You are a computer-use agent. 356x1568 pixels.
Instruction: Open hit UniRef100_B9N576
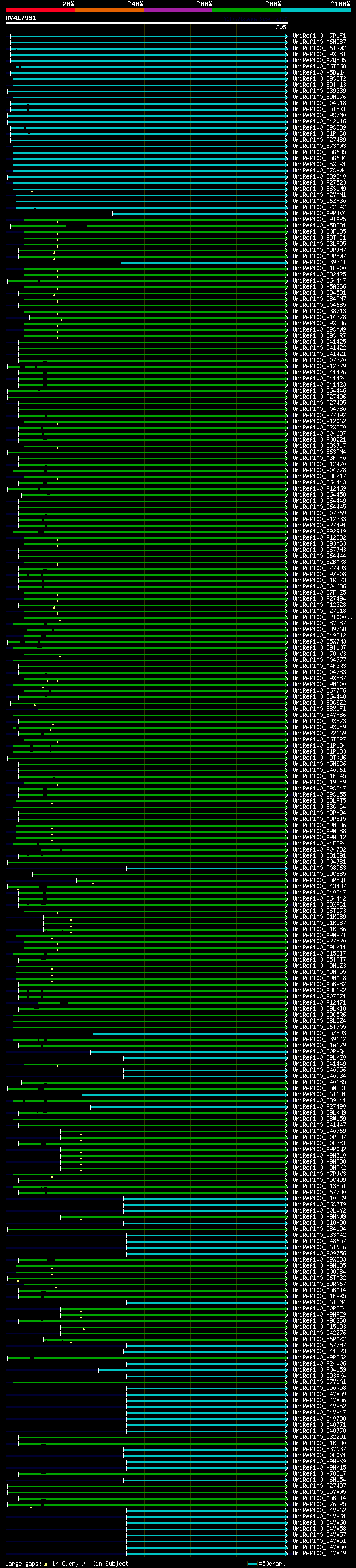319,97
